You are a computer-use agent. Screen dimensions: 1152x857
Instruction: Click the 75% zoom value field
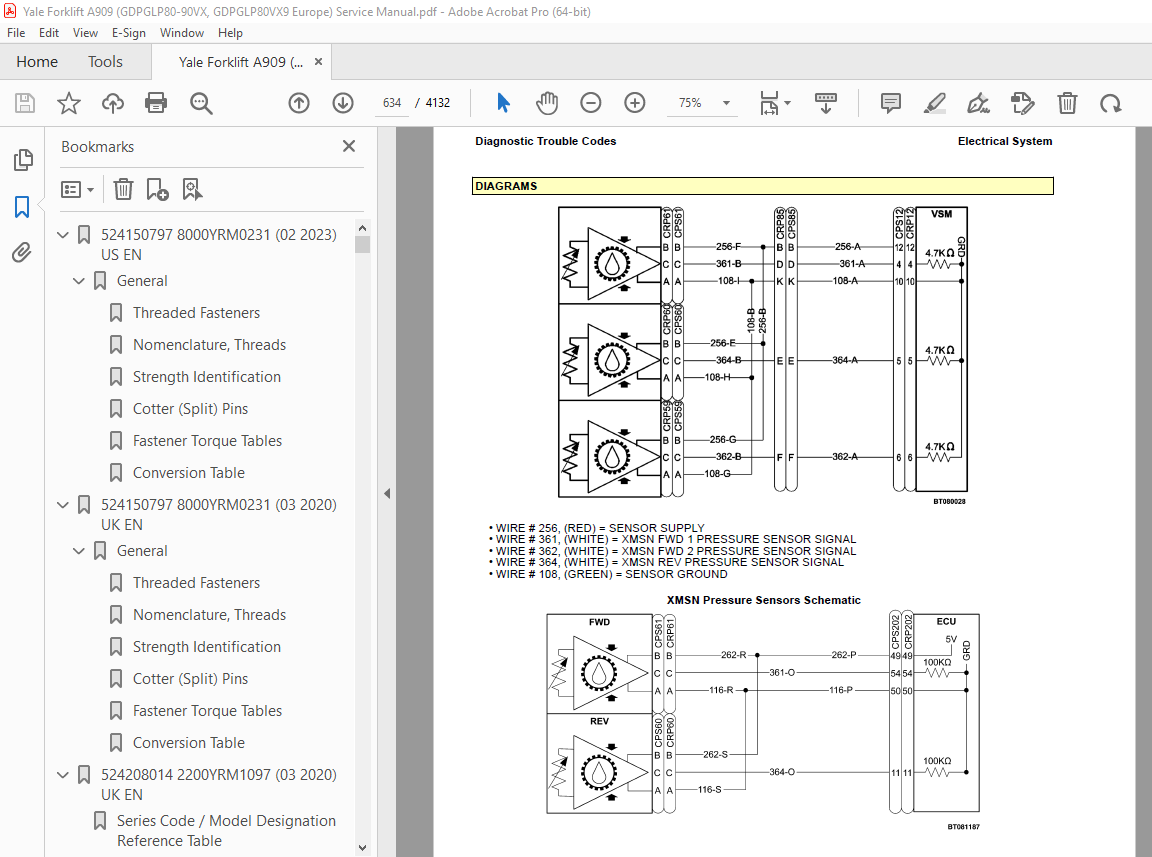click(x=690, y=103)
